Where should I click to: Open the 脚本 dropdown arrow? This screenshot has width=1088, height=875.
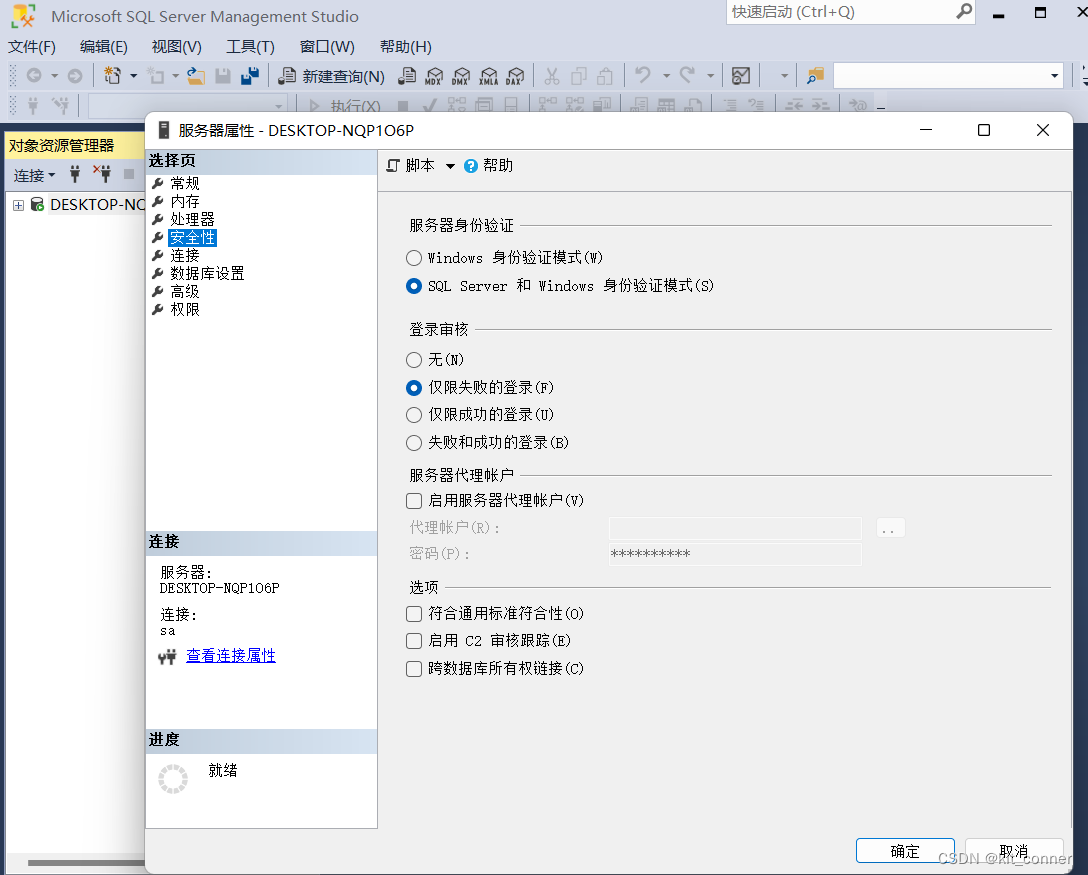point(450,166)
